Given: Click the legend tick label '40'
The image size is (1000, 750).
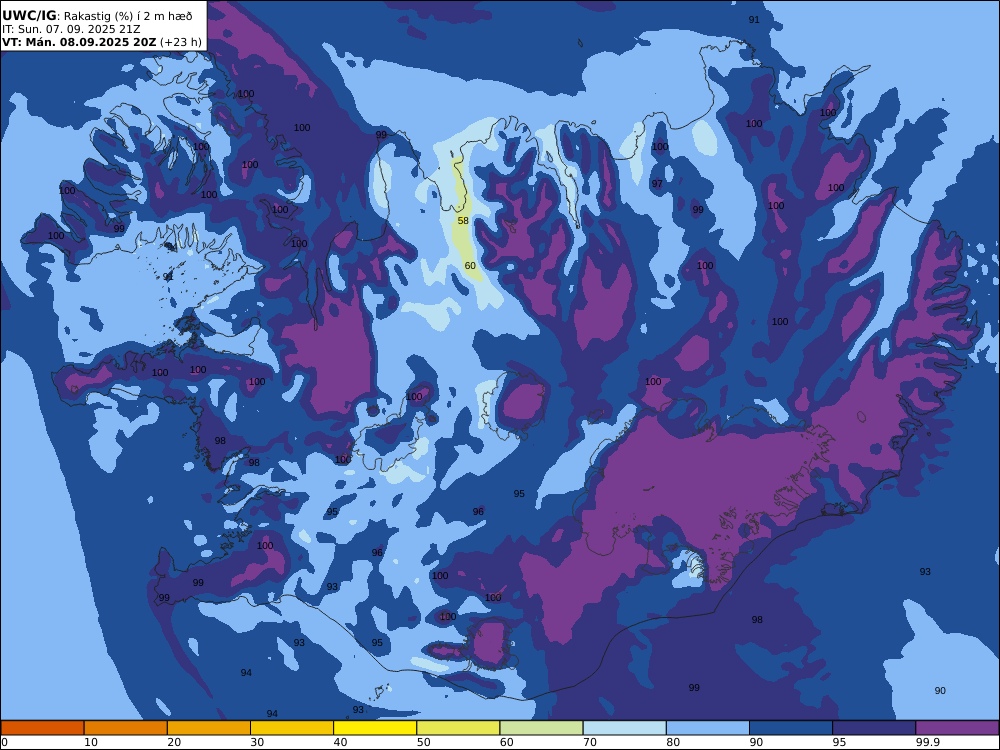Looking at the screenshot, I should (341, 742).
